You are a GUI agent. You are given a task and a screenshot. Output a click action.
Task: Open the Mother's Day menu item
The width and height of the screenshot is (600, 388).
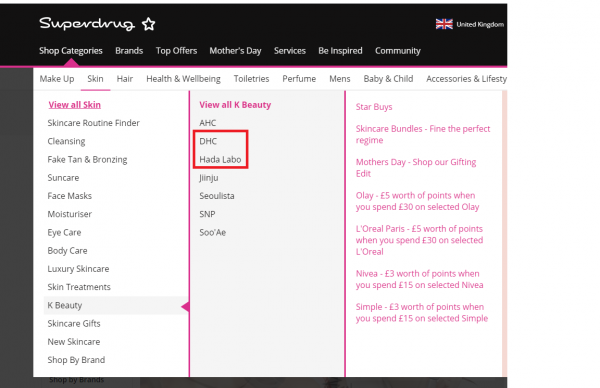tap(235, 51)
